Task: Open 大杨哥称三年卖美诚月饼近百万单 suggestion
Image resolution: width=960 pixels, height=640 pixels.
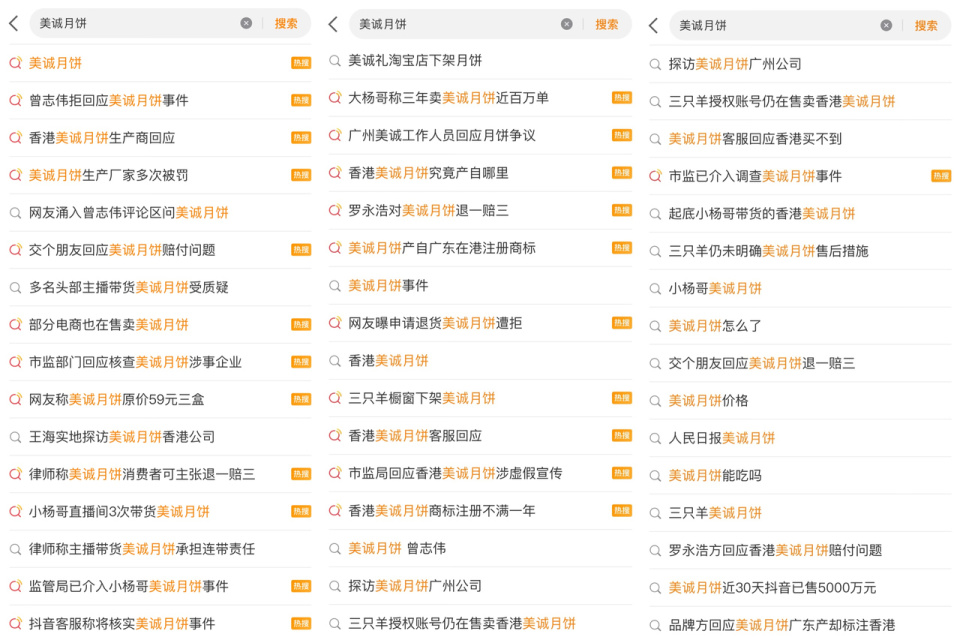Action: [448, 98]
